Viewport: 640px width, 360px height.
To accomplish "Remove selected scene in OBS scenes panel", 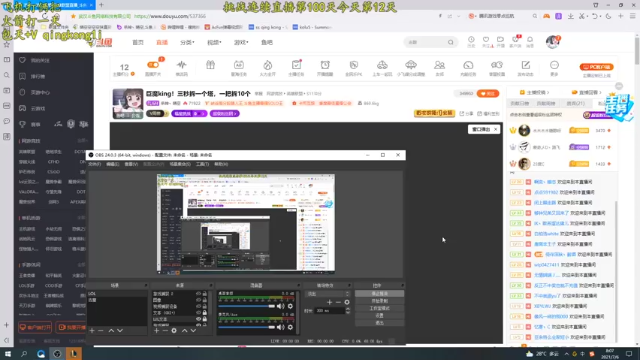I will pyautogui.click(x=101, y=330).
